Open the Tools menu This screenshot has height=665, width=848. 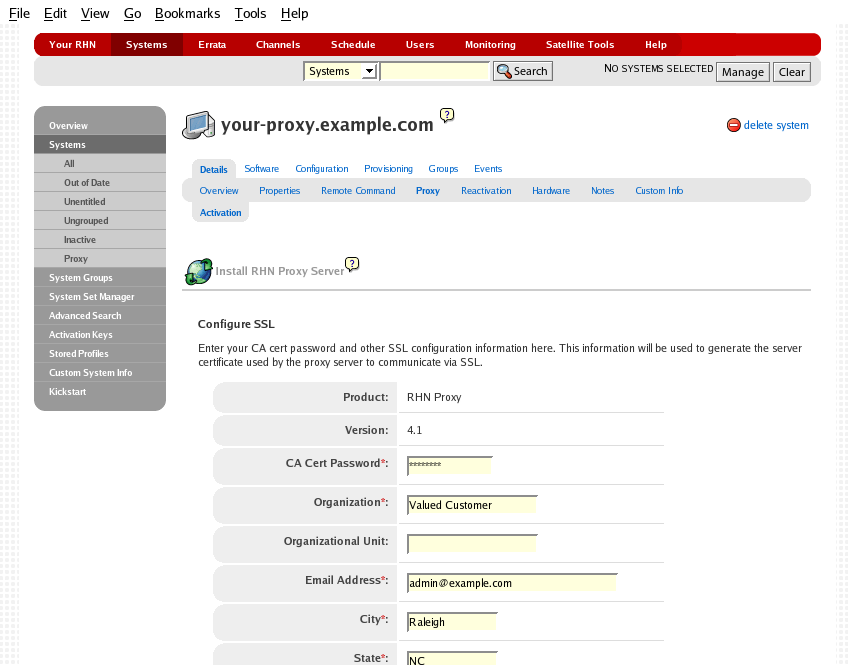pos(250,14)
